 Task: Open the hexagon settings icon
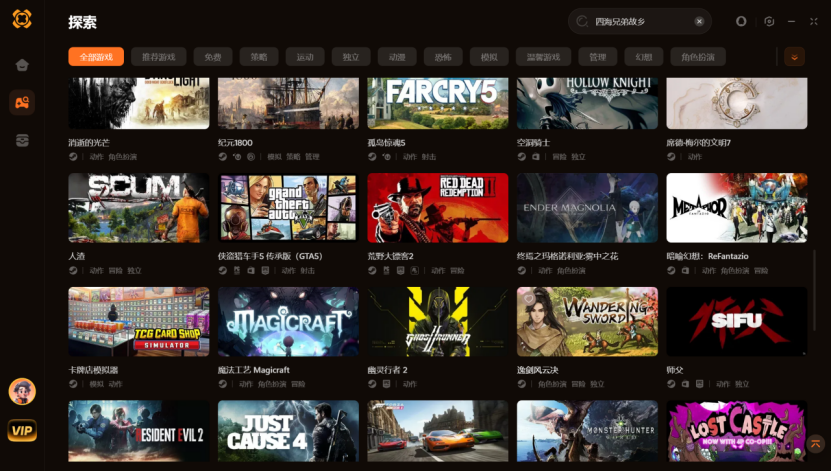[x=769, y=21]
